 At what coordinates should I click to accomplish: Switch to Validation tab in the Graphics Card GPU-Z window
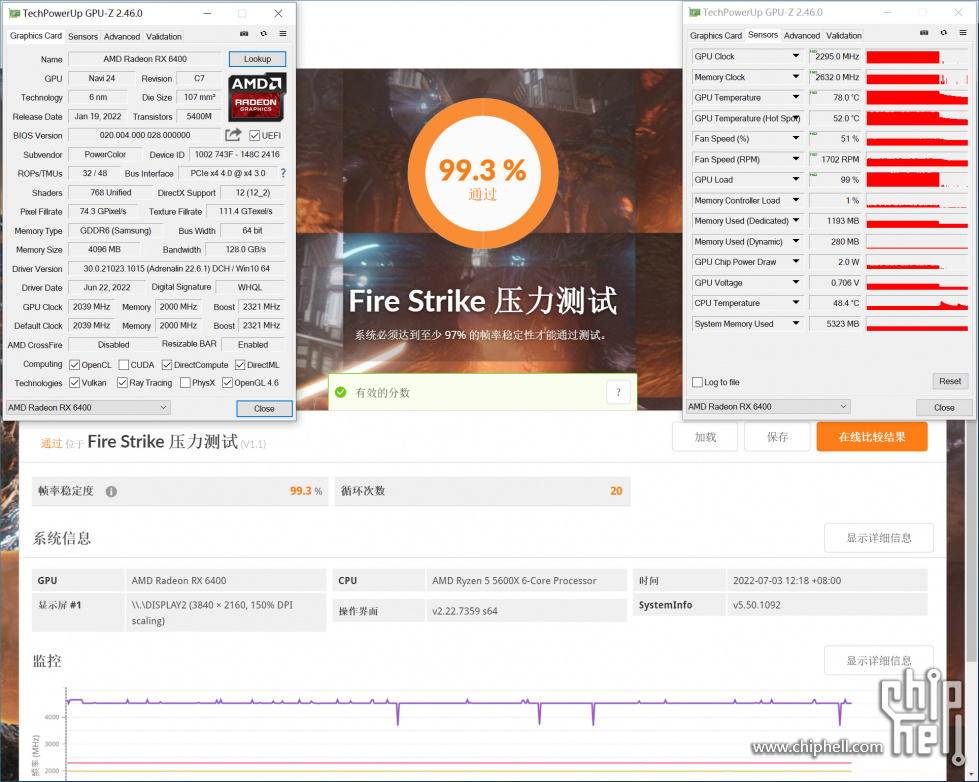point(164,36)
